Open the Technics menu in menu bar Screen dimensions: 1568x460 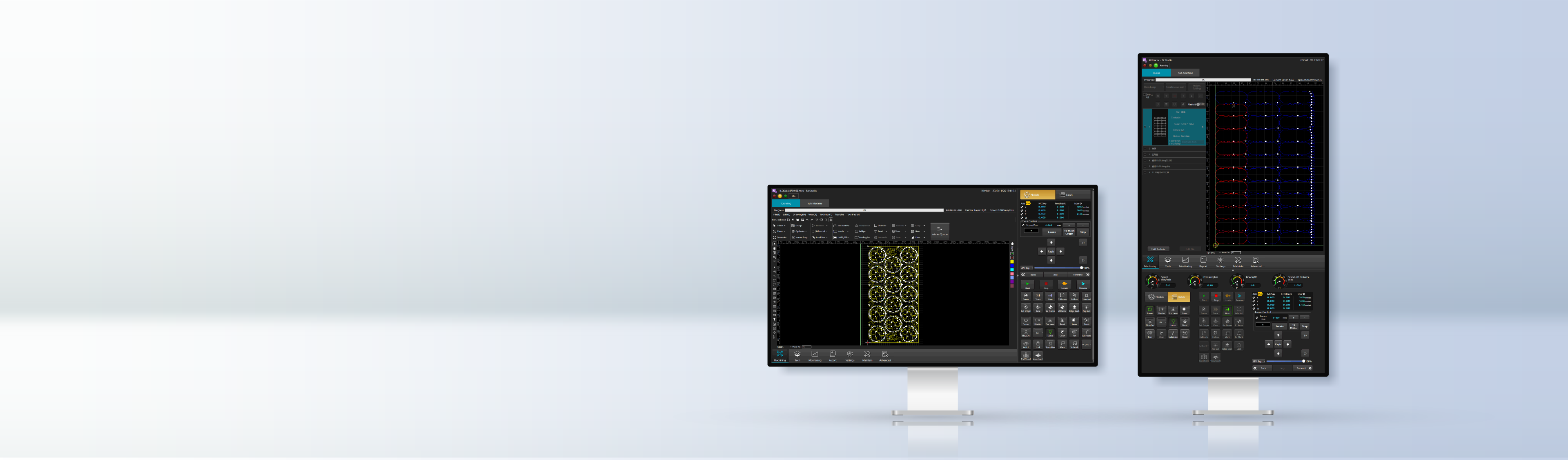pyautogui.click(x=826, y=214)
